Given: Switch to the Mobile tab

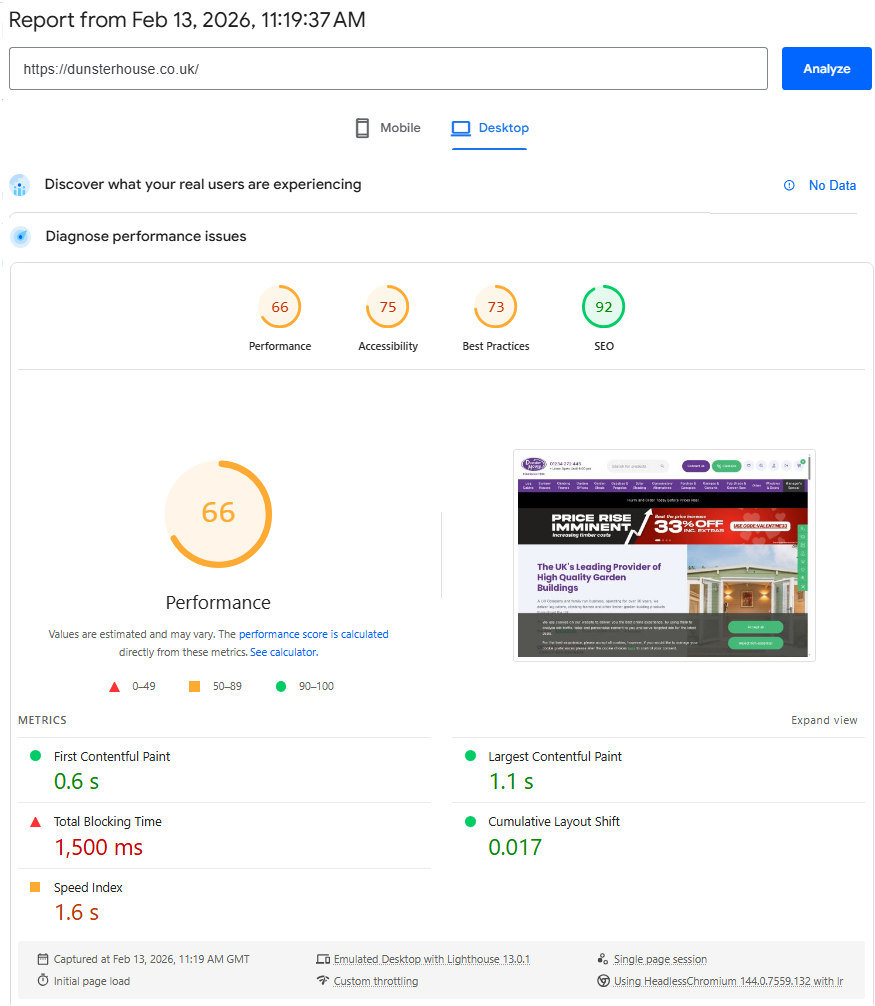Looking at the screenshot, I should 387,128.
